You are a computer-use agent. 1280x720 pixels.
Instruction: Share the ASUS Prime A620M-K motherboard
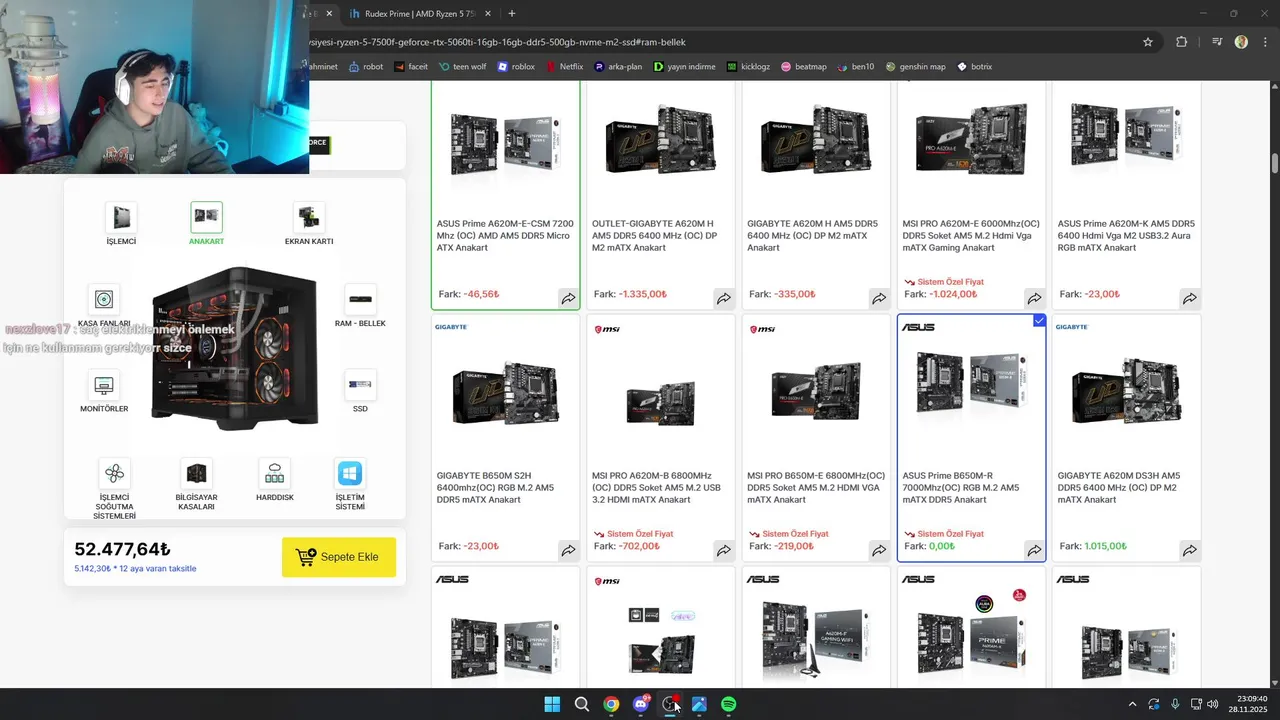pos(1190,298)
